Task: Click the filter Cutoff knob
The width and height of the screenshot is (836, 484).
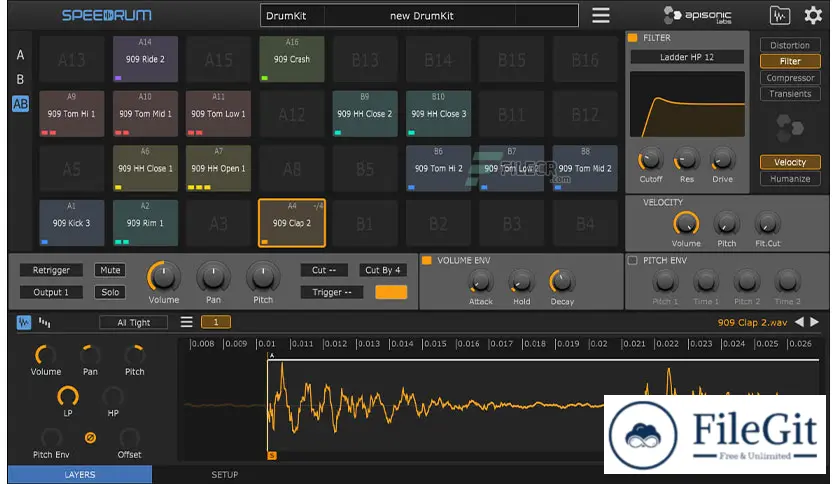Action: pyautogui.click(x=650, y=159)
